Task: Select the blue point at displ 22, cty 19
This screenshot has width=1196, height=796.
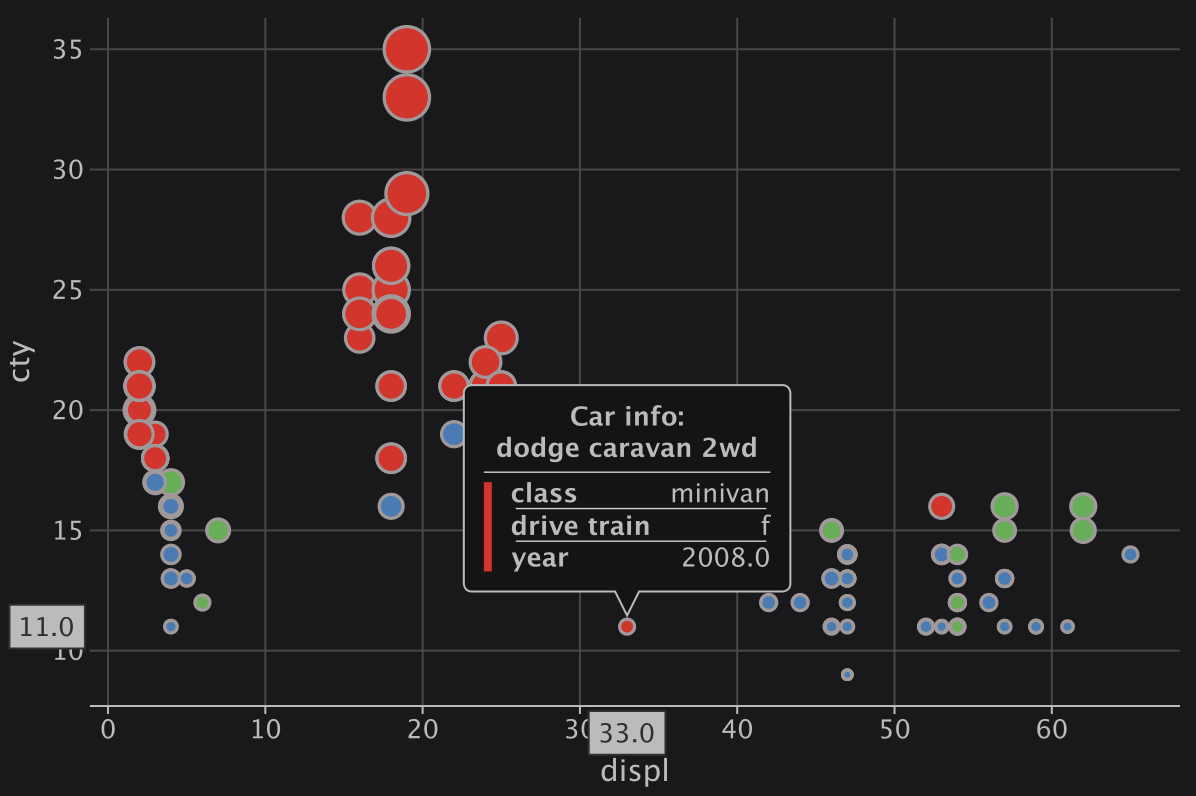Action: click(454, 434)
